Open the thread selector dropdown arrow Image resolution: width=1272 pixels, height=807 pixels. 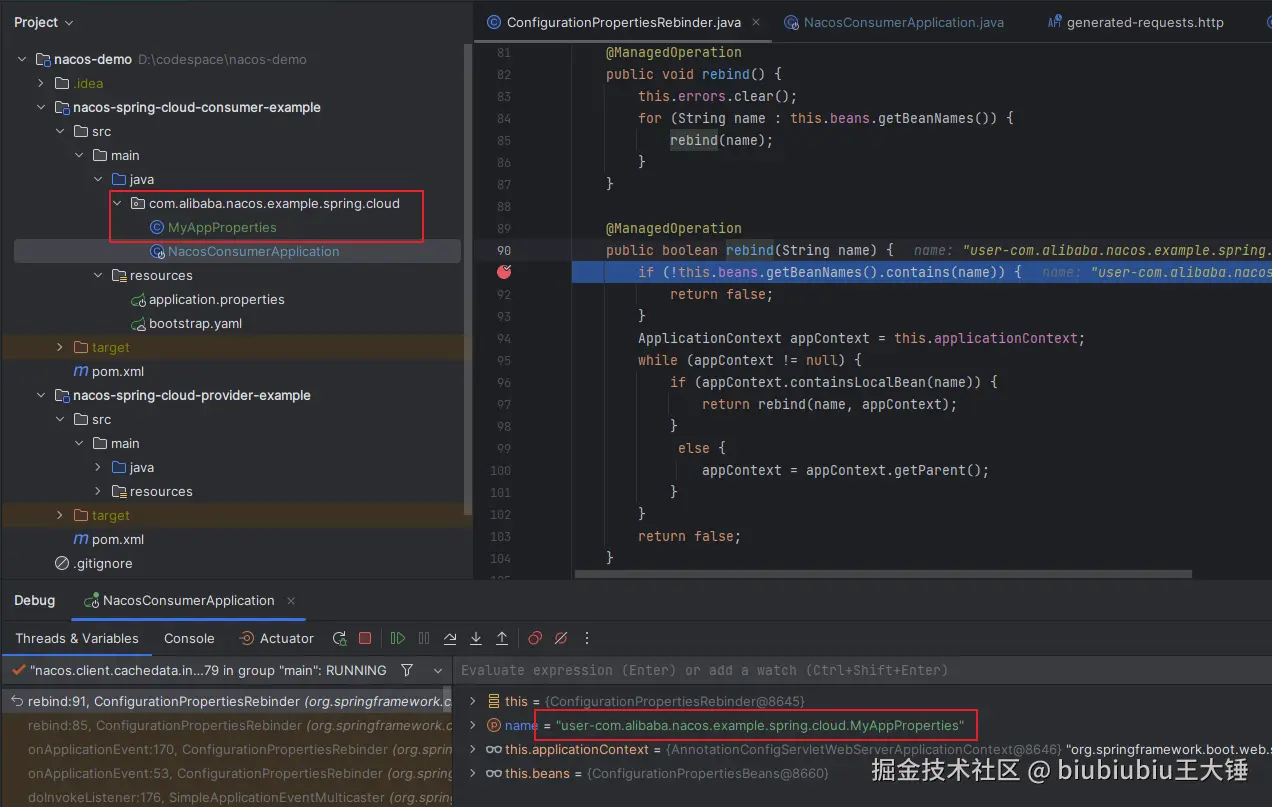tap(438, 670)
